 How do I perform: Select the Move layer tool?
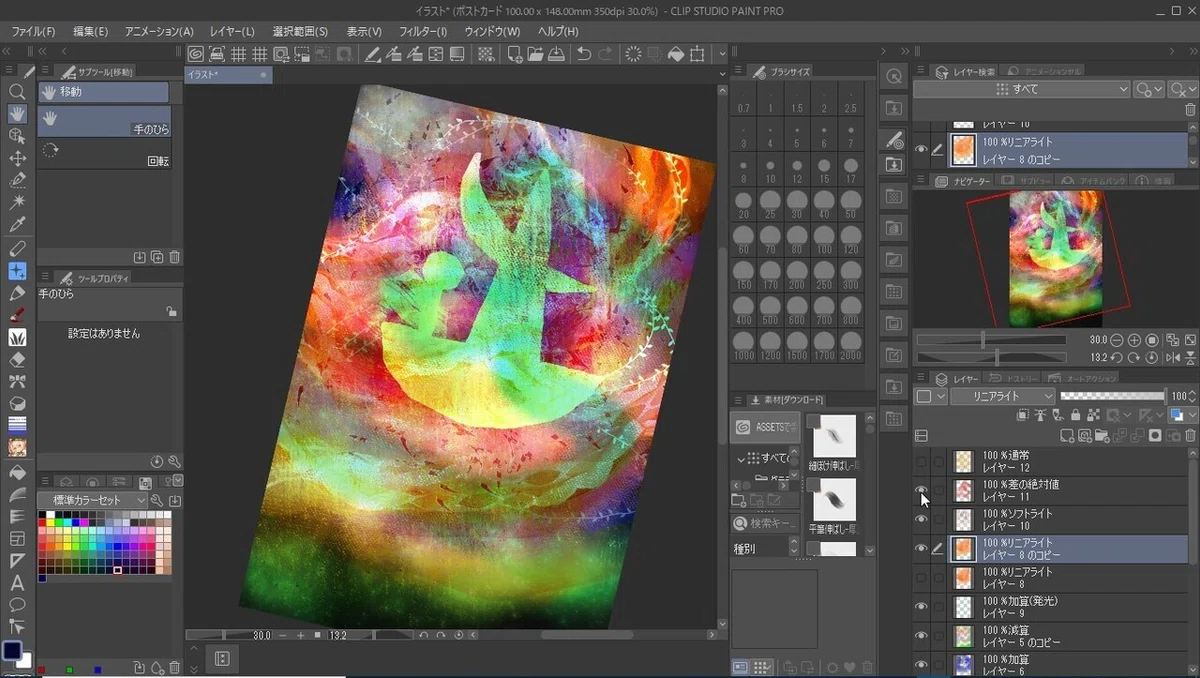pos(17,158)
